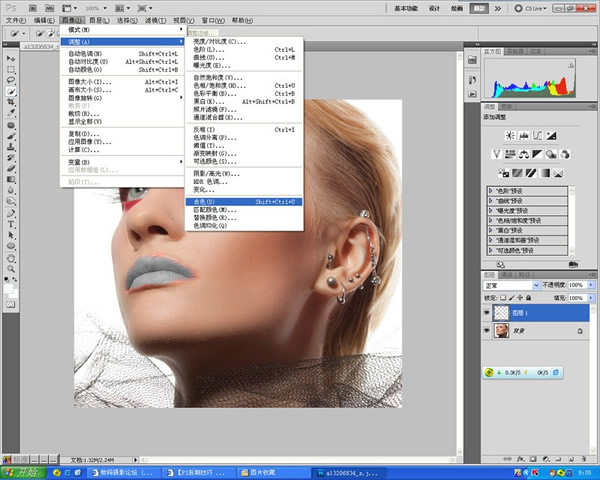Open the 文件(F) menu
The image size is (600, 480).
[x=16, y=20]
